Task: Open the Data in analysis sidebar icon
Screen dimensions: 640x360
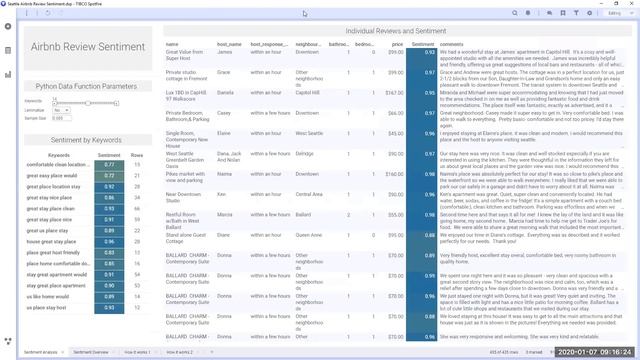Action: pos(8,50)
